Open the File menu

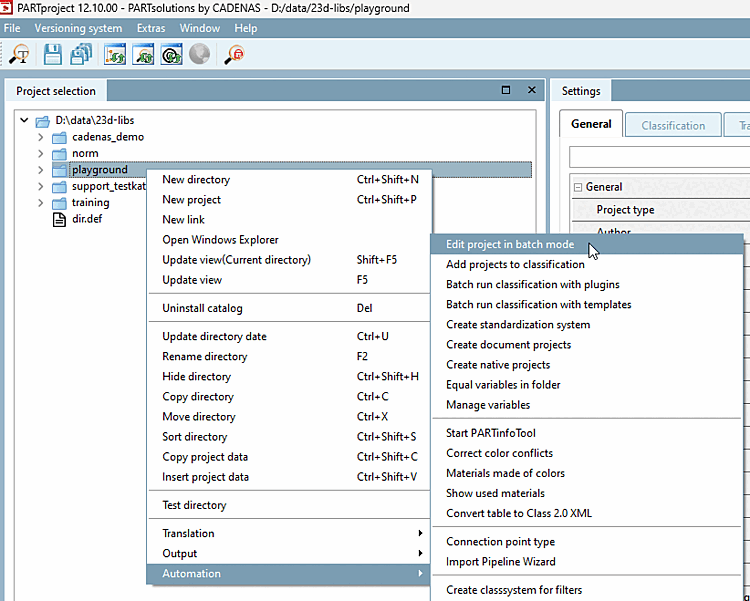click(x=12, y=28)
